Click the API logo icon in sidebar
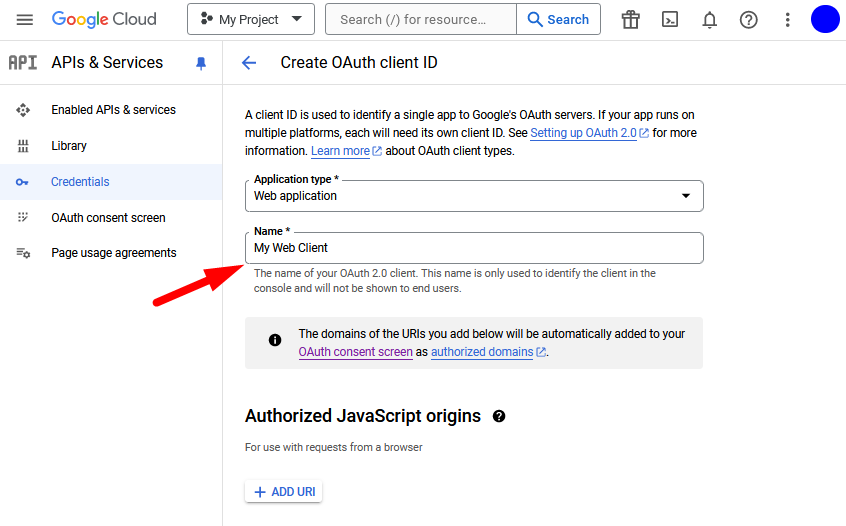This screenshot has width=846, height=526. (23, 63)
